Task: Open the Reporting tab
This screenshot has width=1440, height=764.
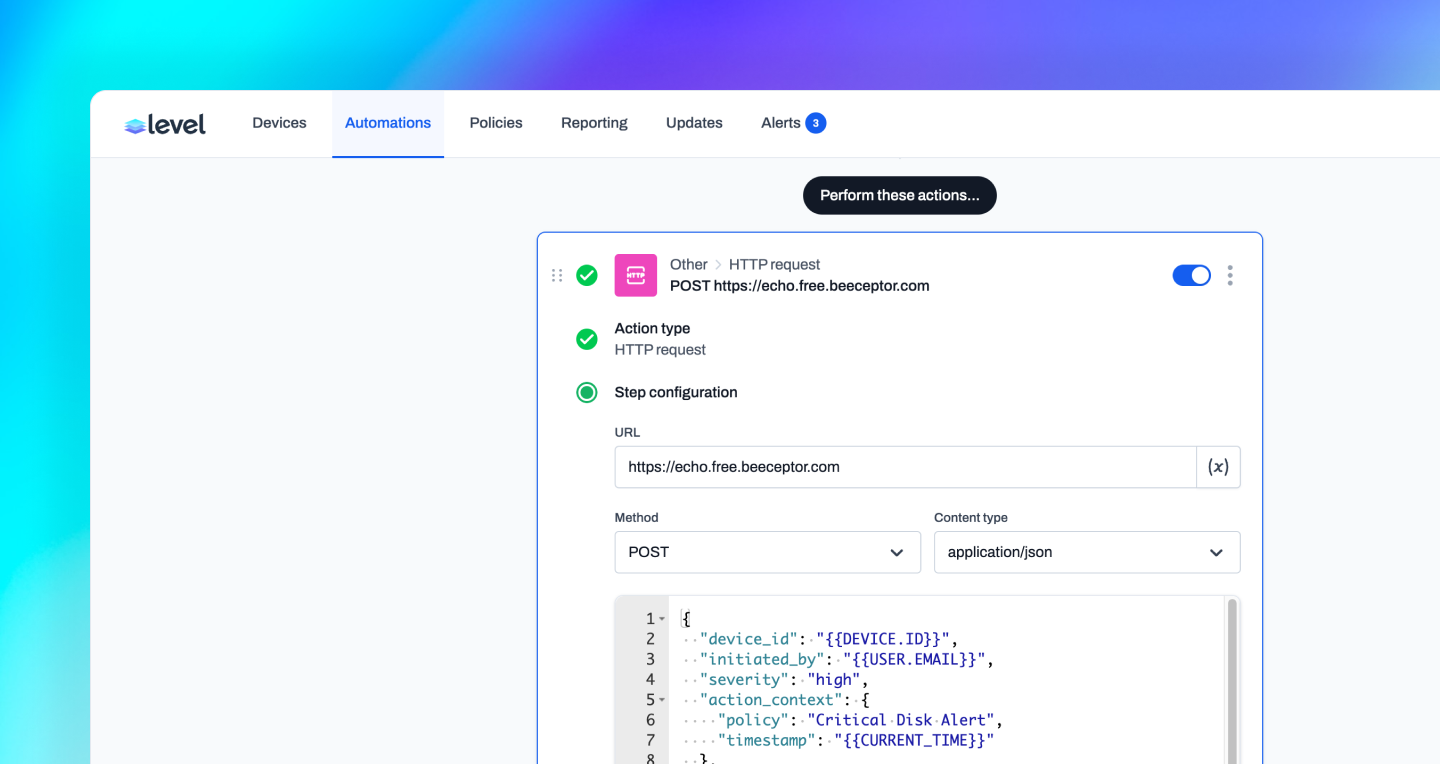Action: [x=594, y=123]
